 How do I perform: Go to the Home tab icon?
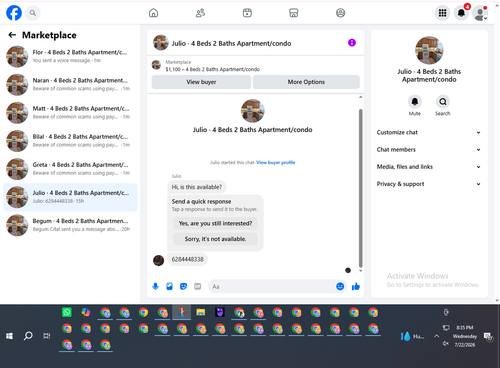click(x=153, y=13)
